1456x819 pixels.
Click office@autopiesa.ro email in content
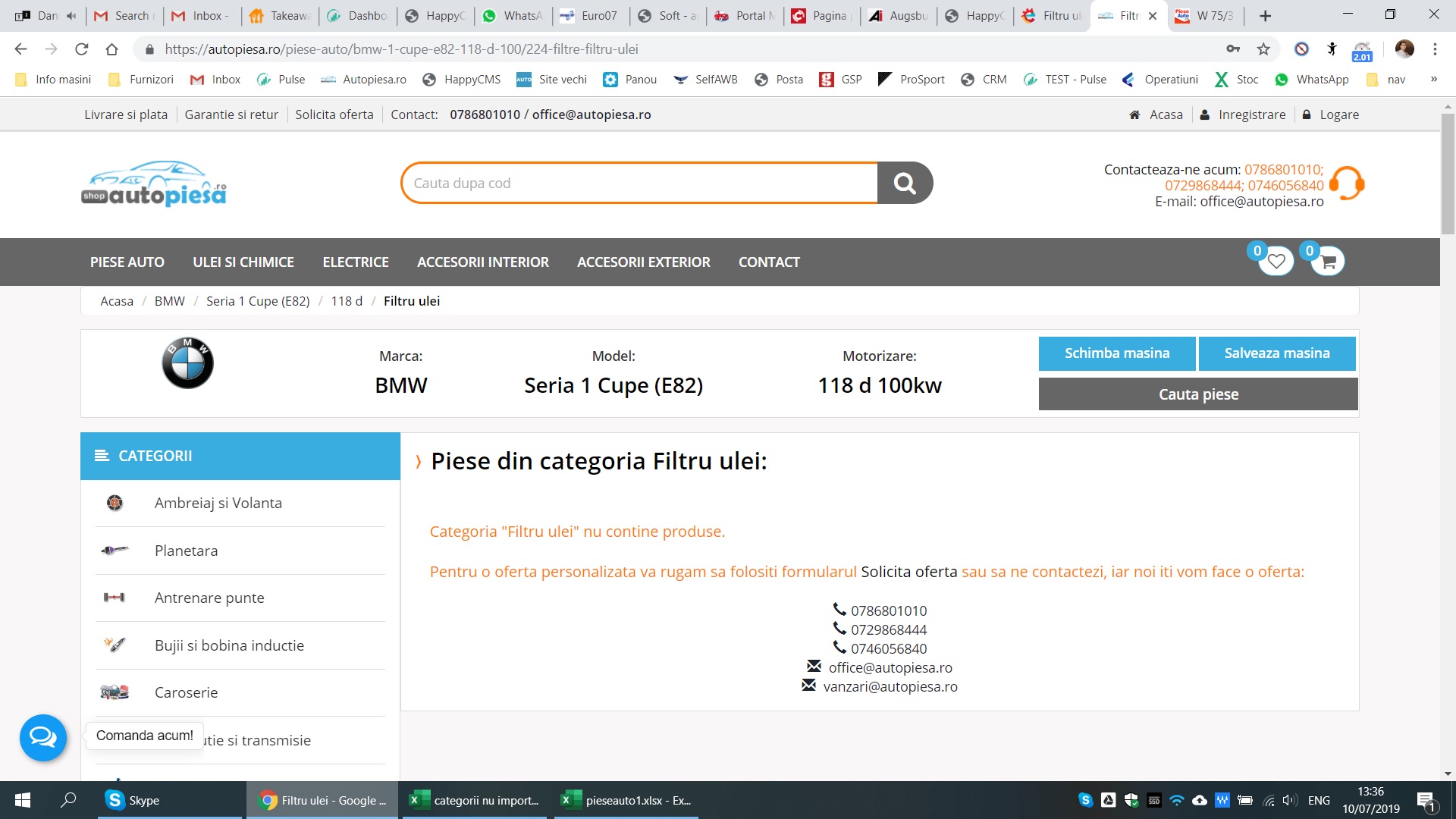[x=890, y=667]
